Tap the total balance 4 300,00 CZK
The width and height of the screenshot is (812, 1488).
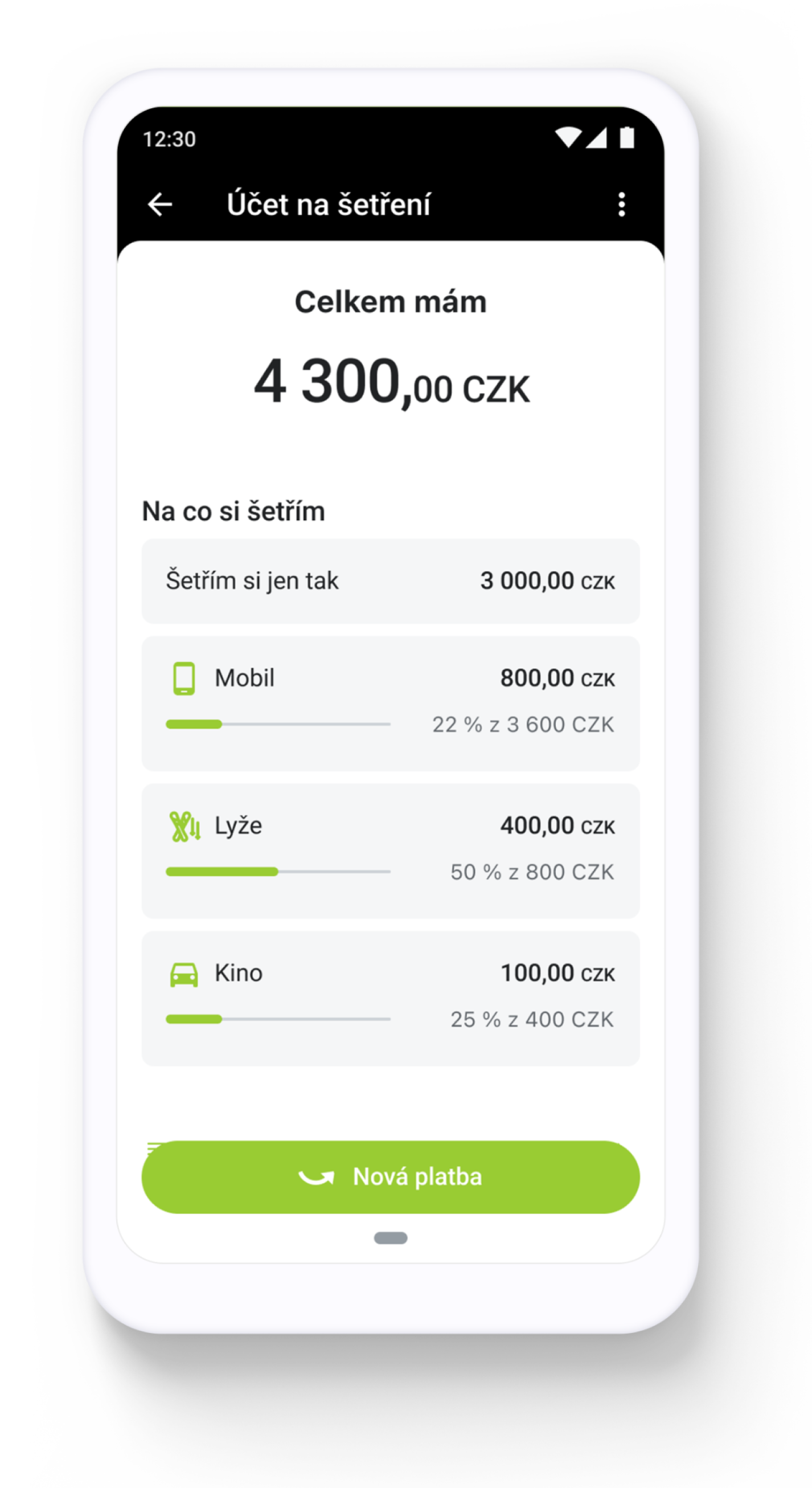coord(392,382)
